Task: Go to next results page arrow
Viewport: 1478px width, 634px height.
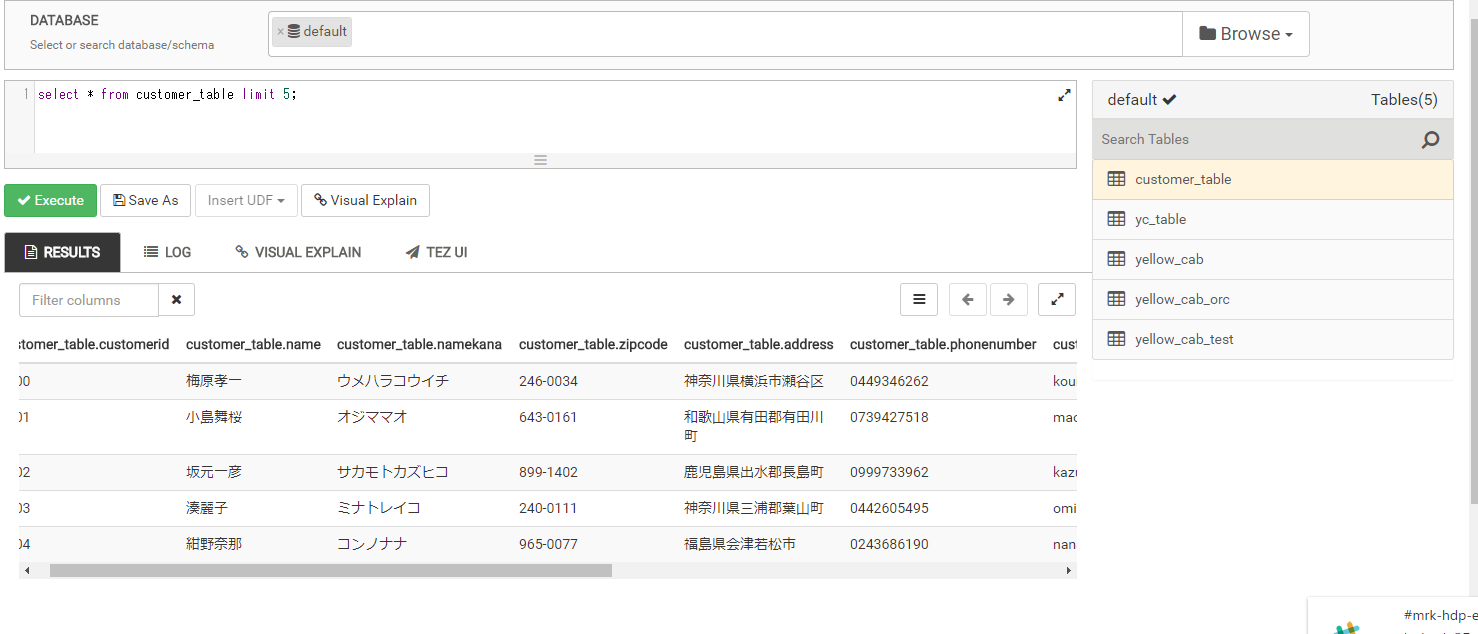Action: click(x=1008, y=299)
